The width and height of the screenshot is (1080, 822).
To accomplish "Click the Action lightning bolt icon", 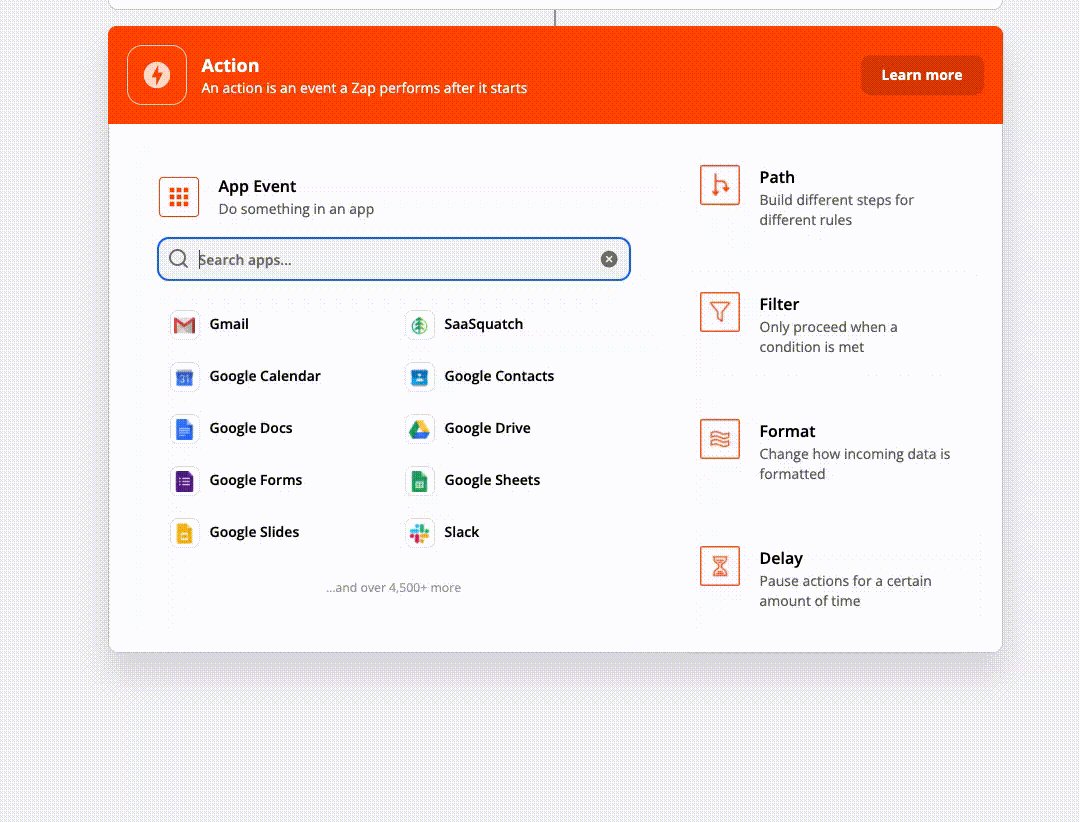I will 157,74.
